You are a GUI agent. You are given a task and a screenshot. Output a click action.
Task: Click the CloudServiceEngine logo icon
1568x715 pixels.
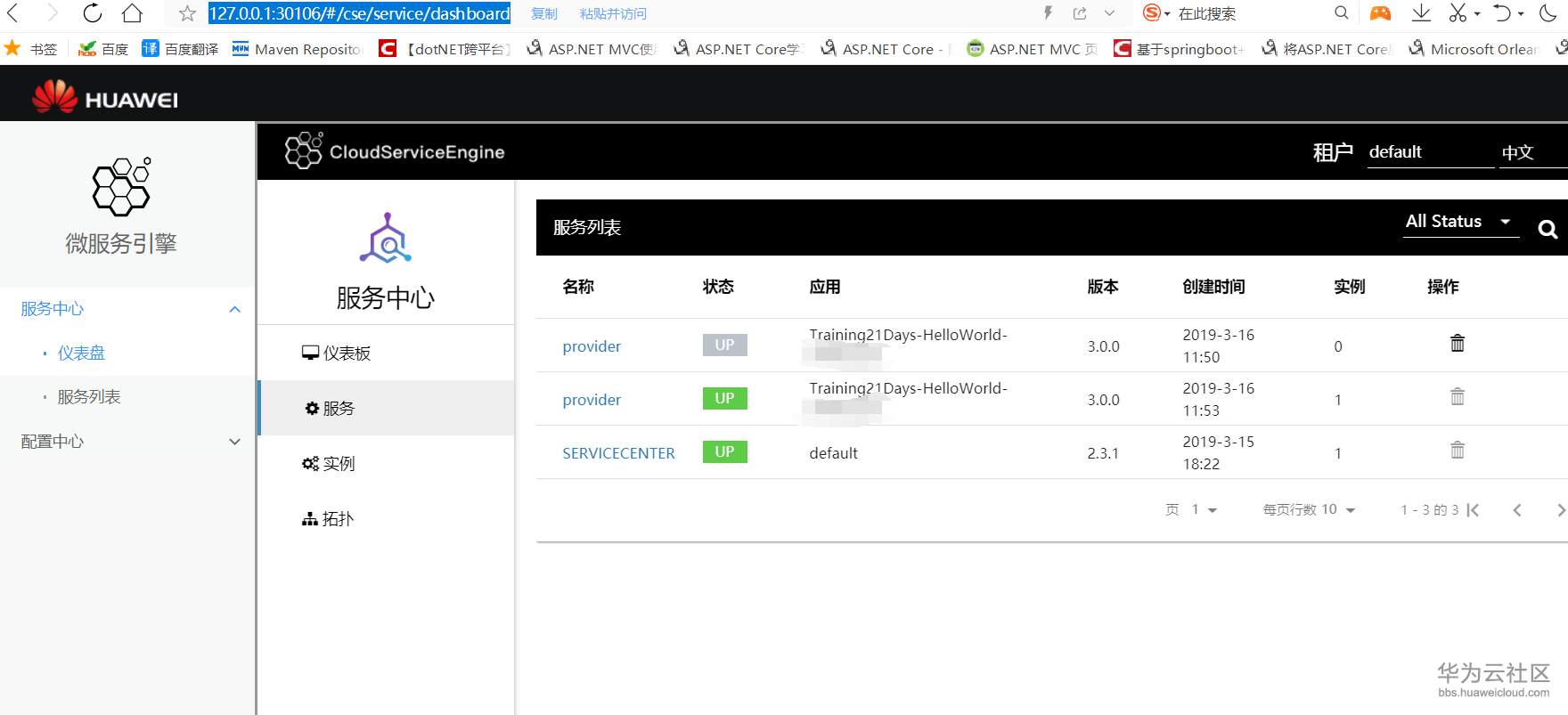304,150
